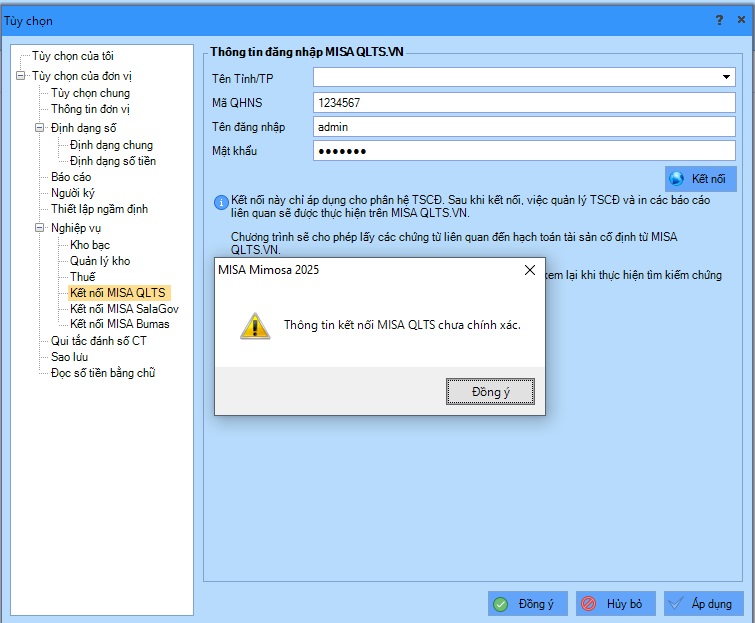Select the Tùy chọn của đơn vị tree item
The image size is (755, 623).
(x=81, y=76)
